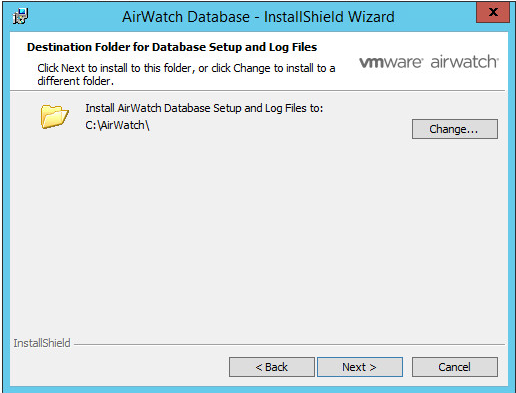Click the horizontal divider beside the InstallShield label

pyautogui.click(x=289, y=344)
